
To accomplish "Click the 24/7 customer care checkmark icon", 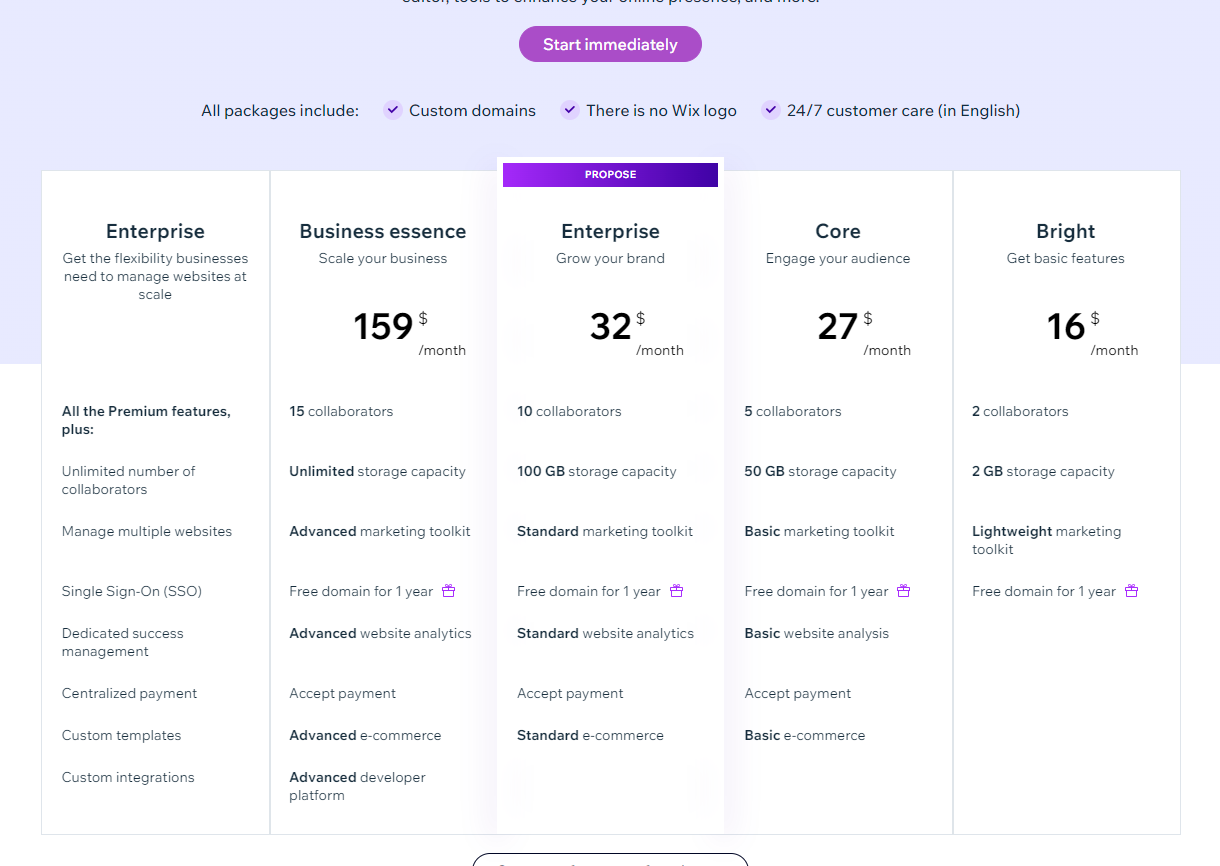I will (x=770, y=110).
